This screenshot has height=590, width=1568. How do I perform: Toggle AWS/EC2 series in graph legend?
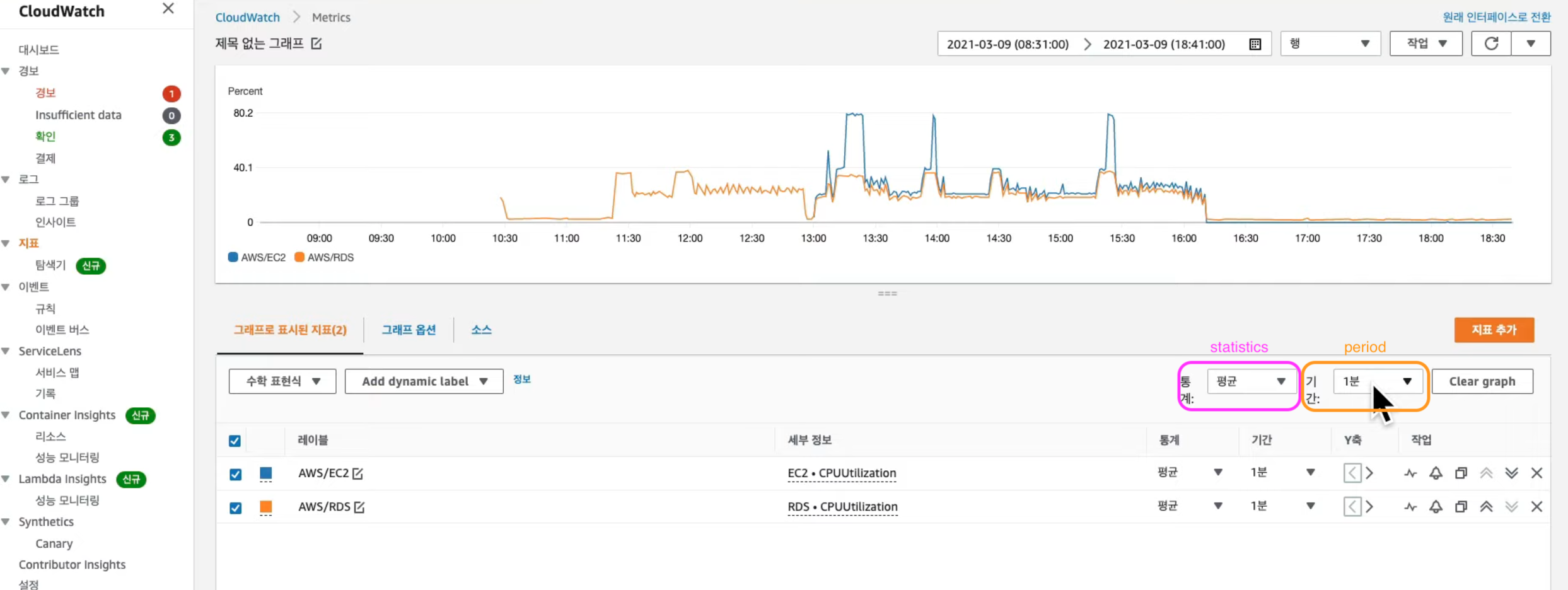[x=257, y=257]
